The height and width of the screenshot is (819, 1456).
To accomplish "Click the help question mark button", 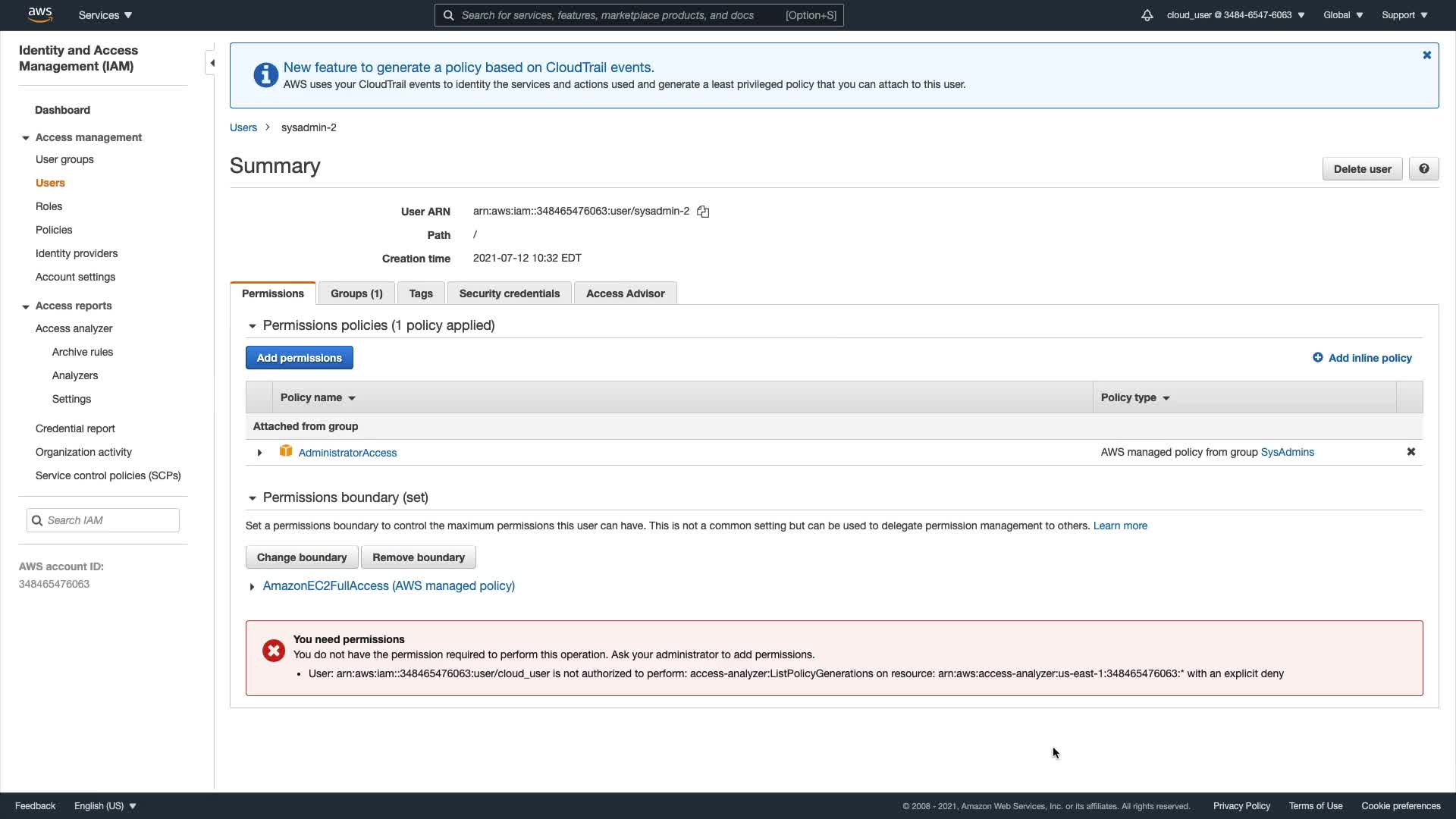I will pyautogui.click(x=1423, y=168).
